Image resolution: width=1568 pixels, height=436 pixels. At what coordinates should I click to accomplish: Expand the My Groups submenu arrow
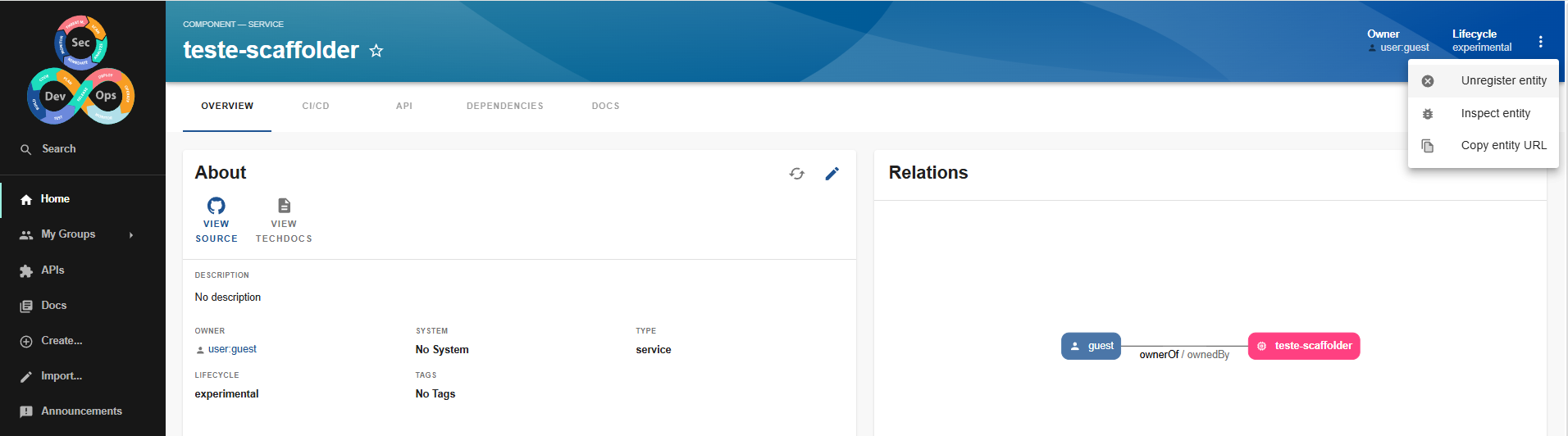(131, 235)
